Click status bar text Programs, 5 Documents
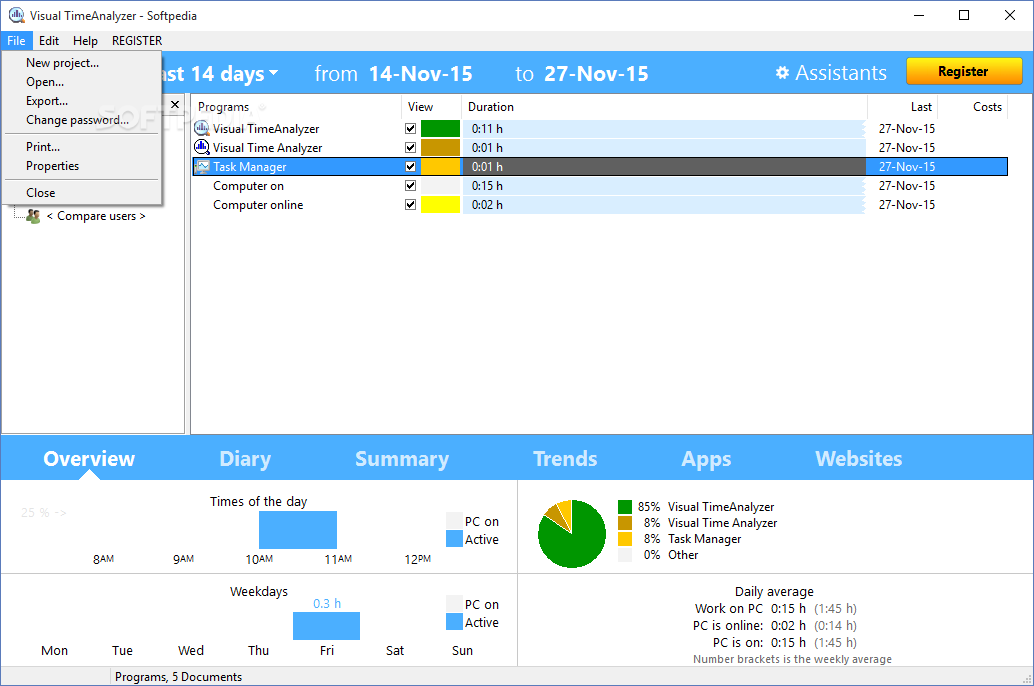This screenshot has width=1034, height=686. point(179,677)
